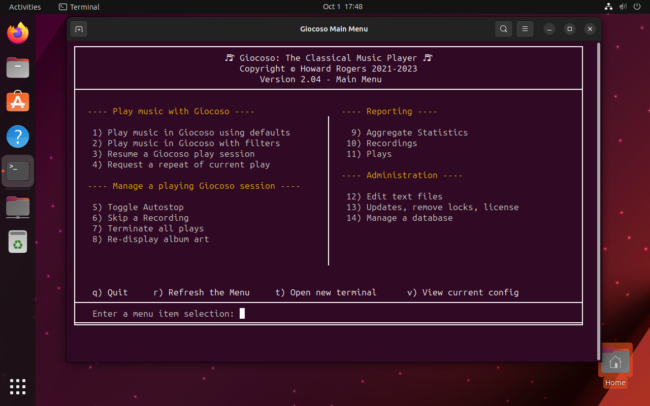This screenshot has height=406, width=650.
Task: Open the folder launcher below Terminal icon
Action: click(17, 206)
